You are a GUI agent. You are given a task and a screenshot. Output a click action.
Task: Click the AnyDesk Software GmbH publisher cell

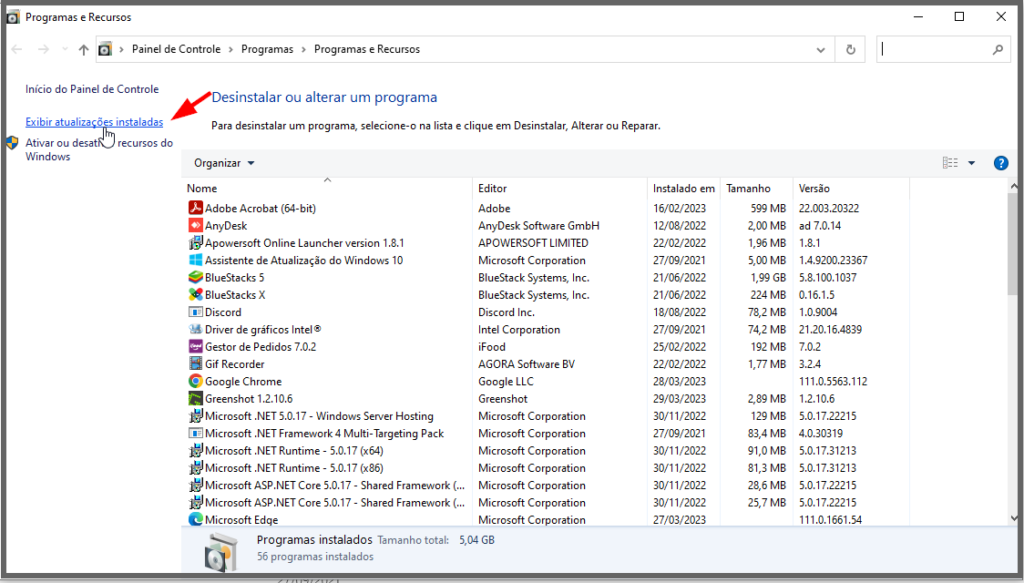[539, 225]
